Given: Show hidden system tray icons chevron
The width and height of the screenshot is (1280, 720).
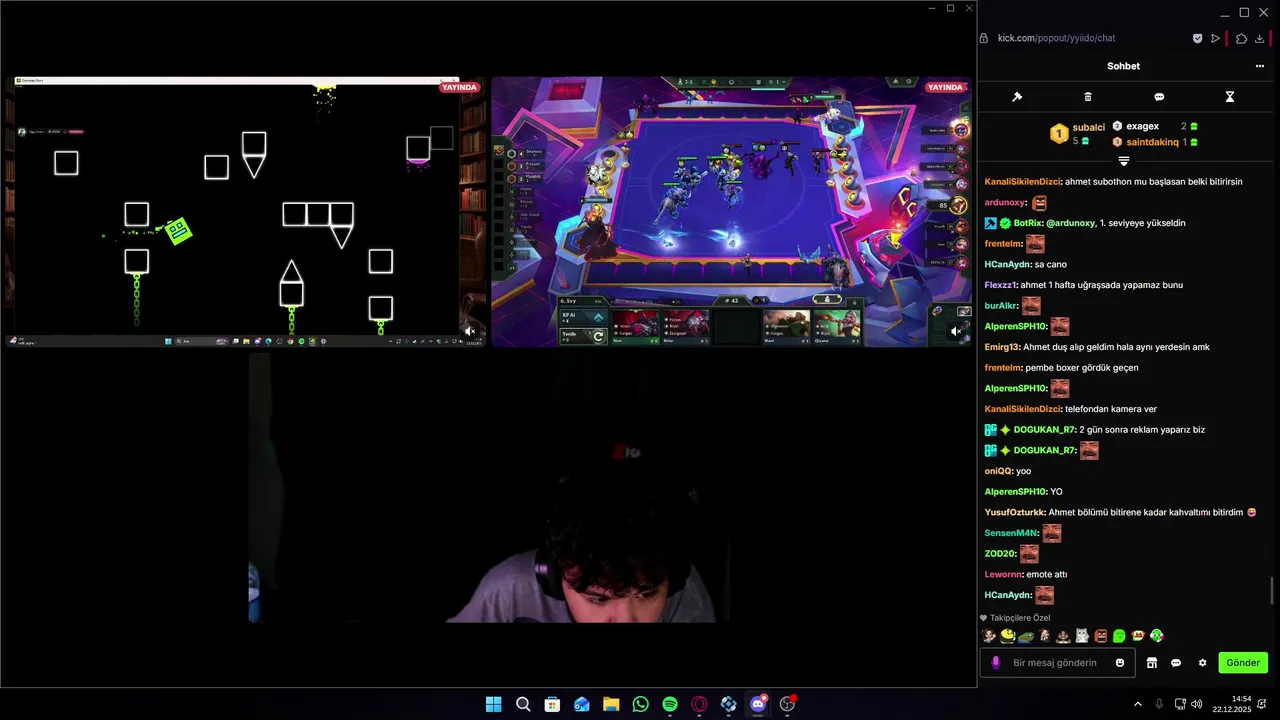Looking at the screenshot, I should pos(1137,704).
